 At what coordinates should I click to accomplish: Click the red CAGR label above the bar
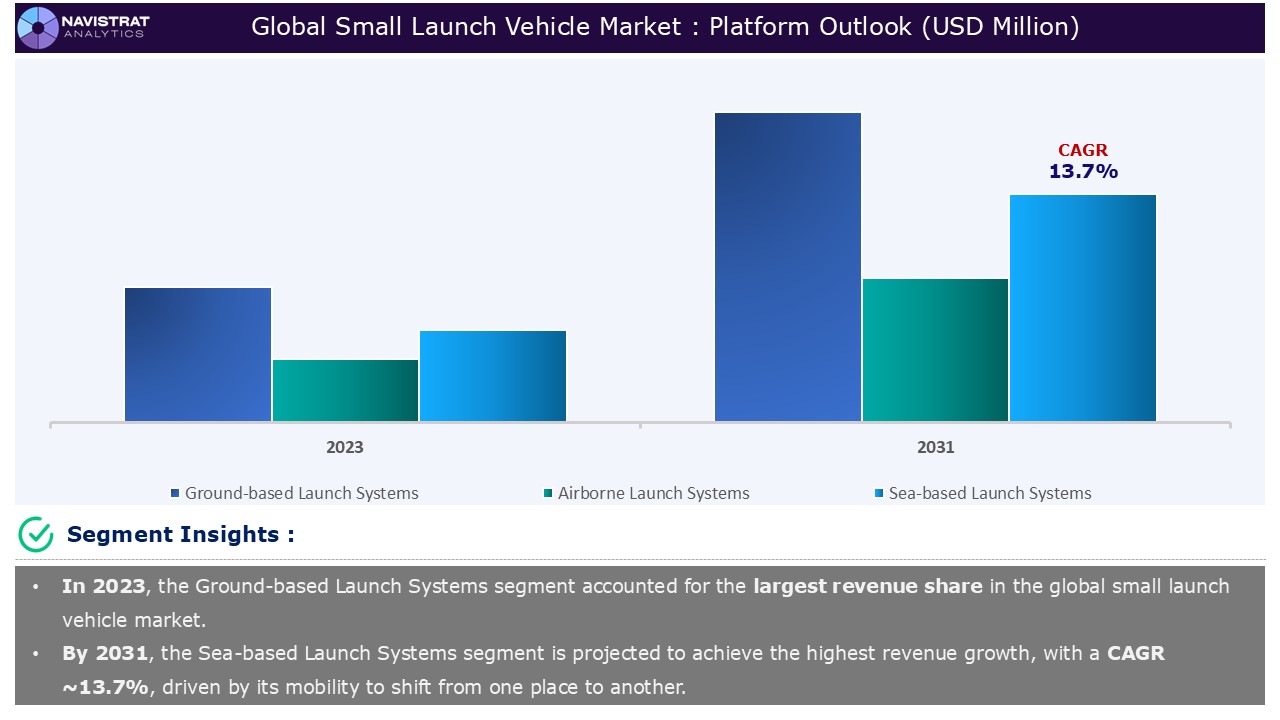pos(1083,151)
